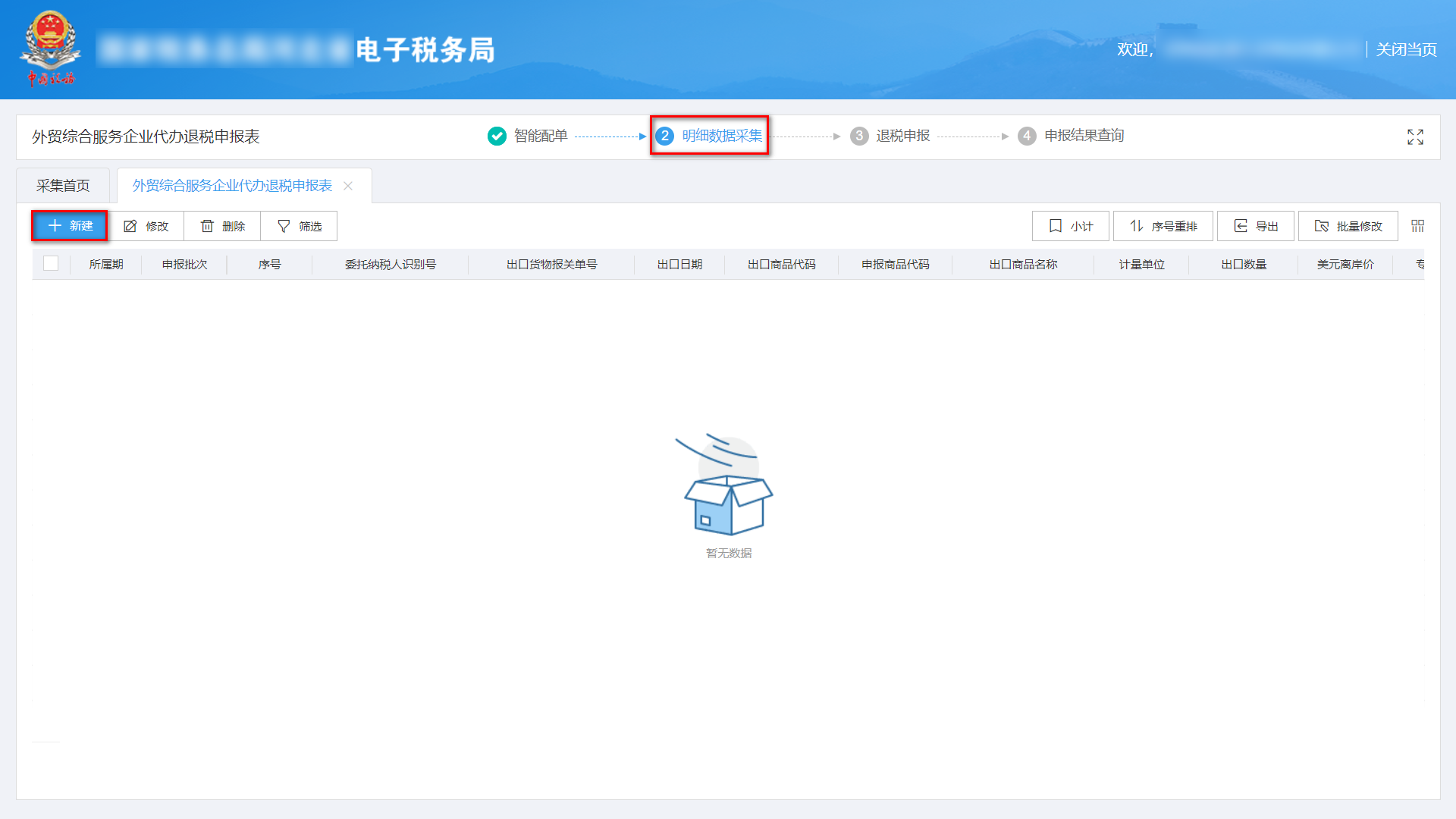Click the green checkmark on 智能配单 step
This screenshot has width=1456, height=819.
click(497, 136)
